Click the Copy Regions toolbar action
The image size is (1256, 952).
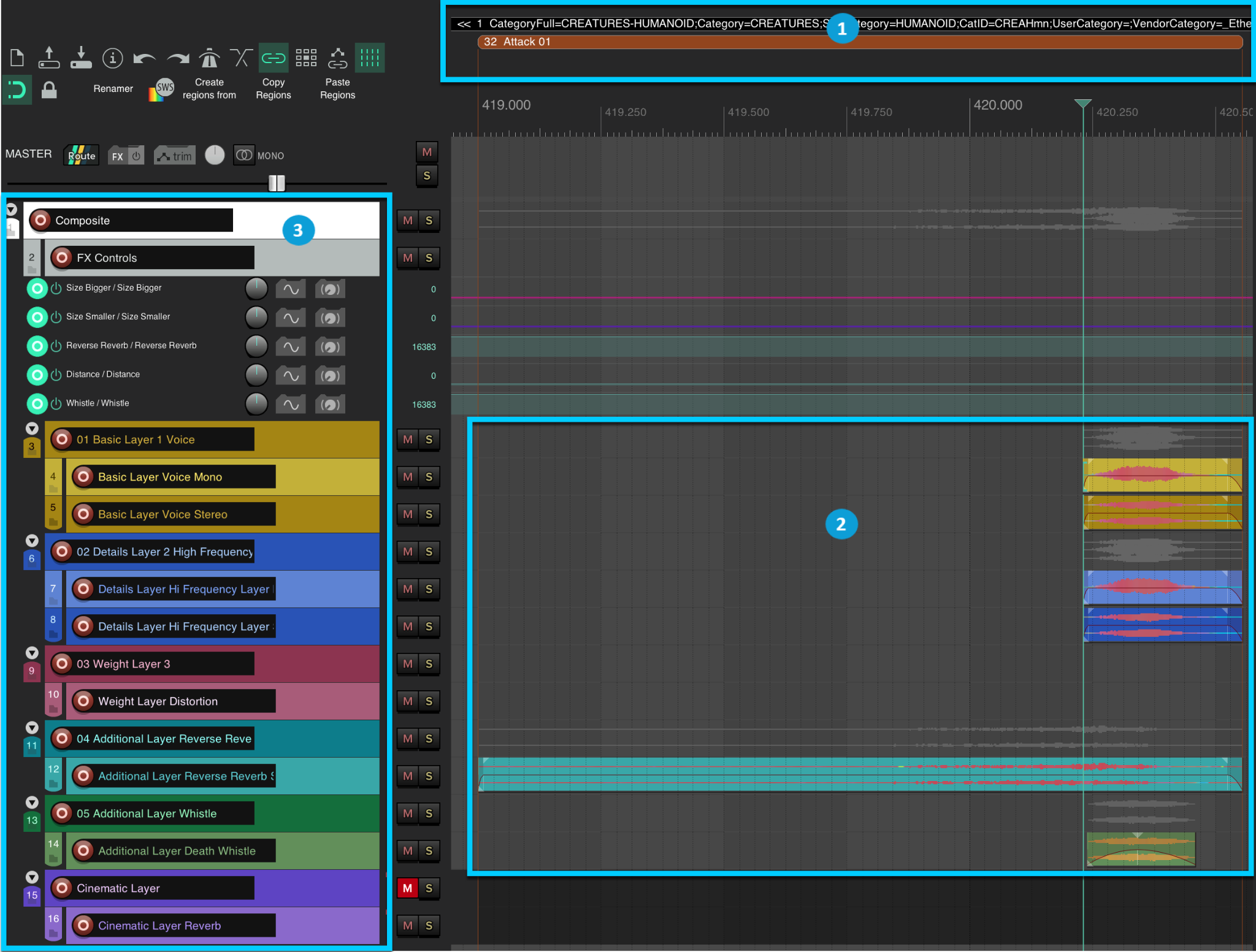point(273,88)
